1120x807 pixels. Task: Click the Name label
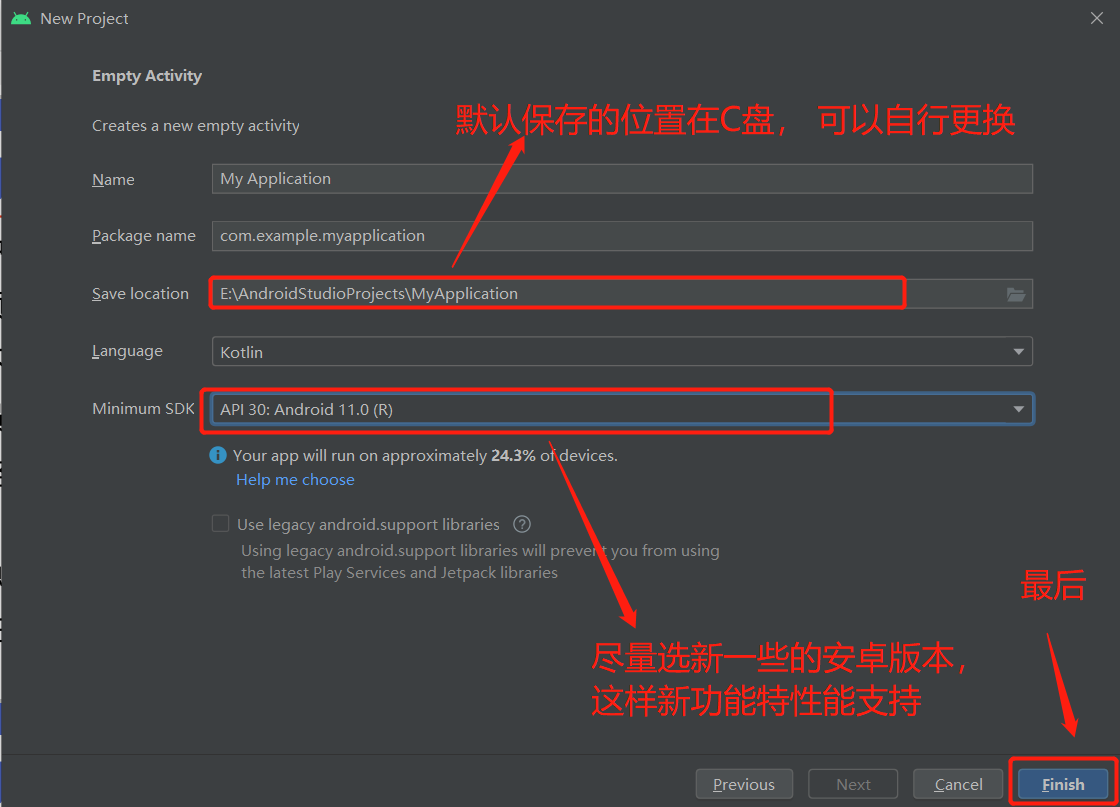[x=113, y=179]
